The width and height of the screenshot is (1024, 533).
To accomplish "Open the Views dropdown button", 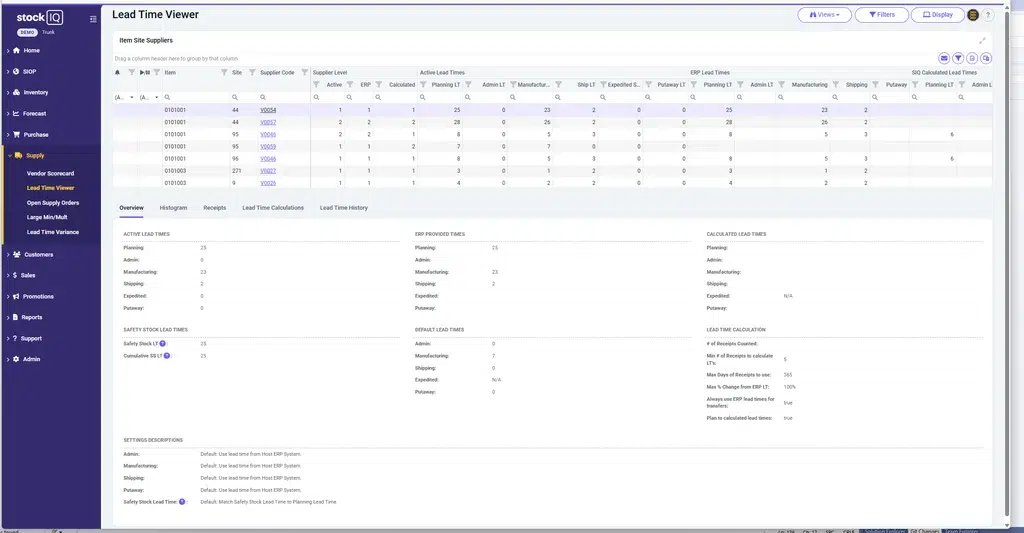I will (x=824, y=15).
